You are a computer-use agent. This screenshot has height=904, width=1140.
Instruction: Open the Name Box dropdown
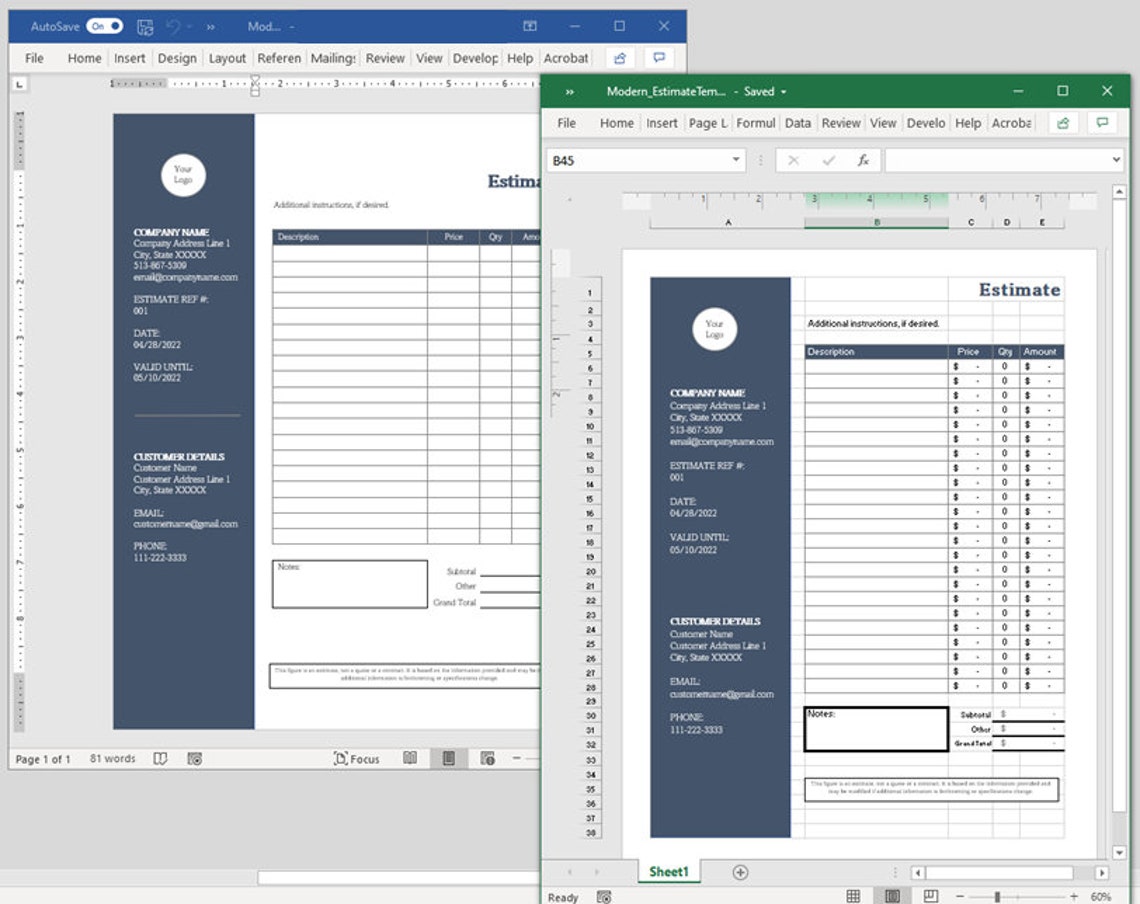coord(735,160)
